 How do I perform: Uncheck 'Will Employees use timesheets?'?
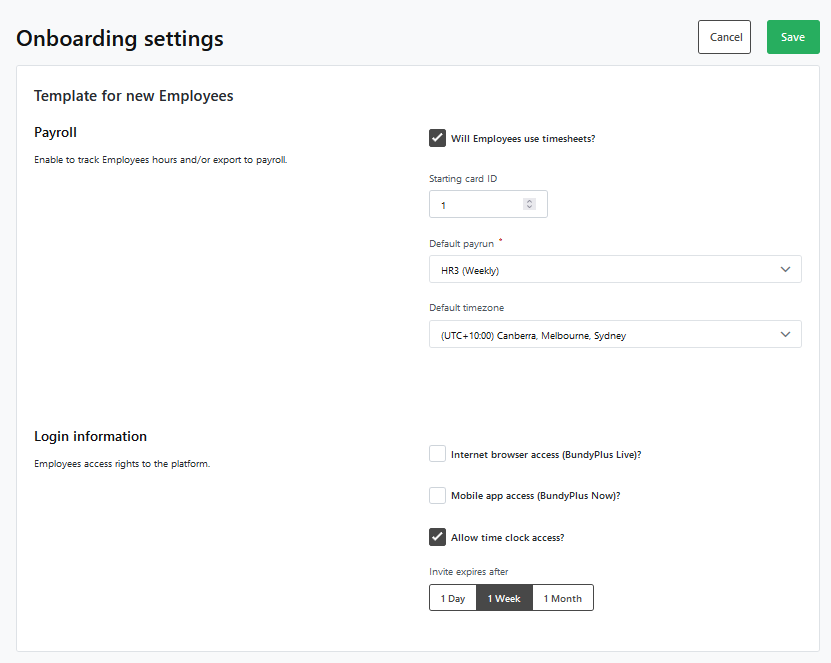tap(437, 138)
